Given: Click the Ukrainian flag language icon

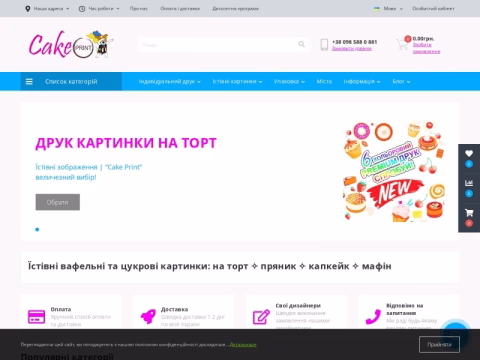Looking at the screenshot, I should pyautogui.click(x=377, y=9).
